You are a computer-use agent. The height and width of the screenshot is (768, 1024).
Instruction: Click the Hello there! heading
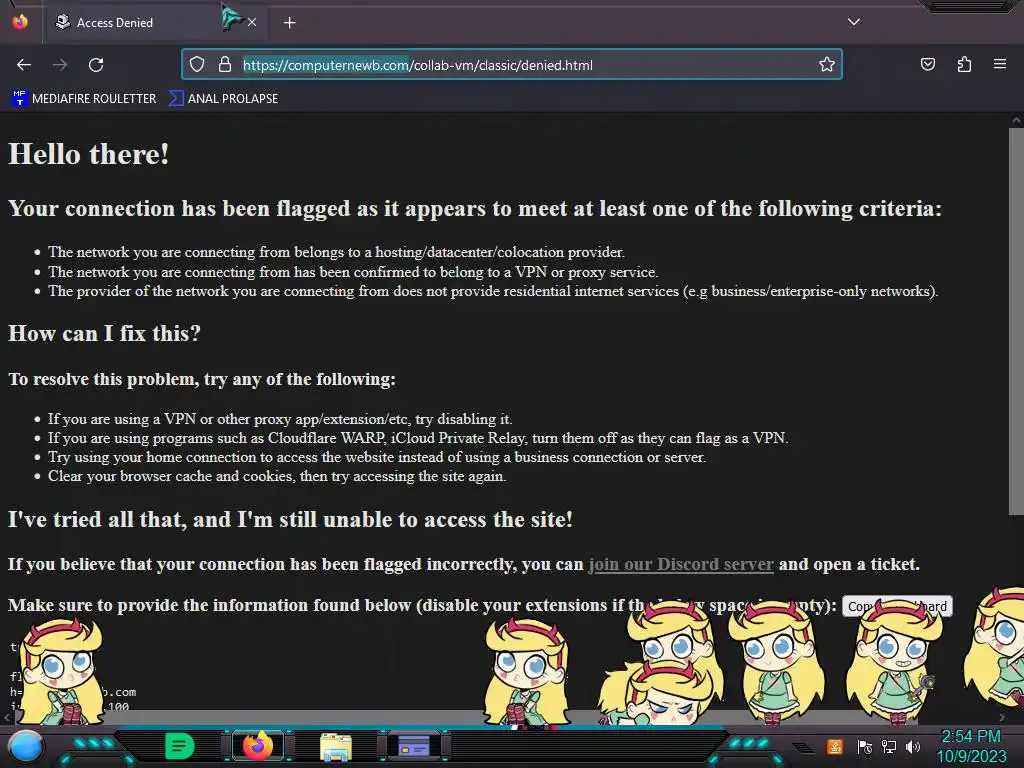(x=89, y=155)
